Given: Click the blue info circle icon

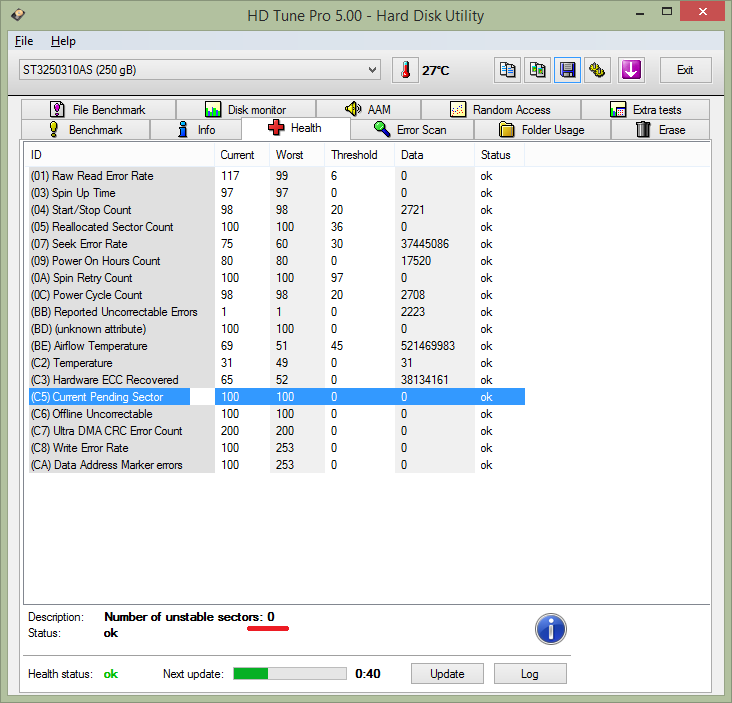Looking at the screenshot, I should coord(550,628).
